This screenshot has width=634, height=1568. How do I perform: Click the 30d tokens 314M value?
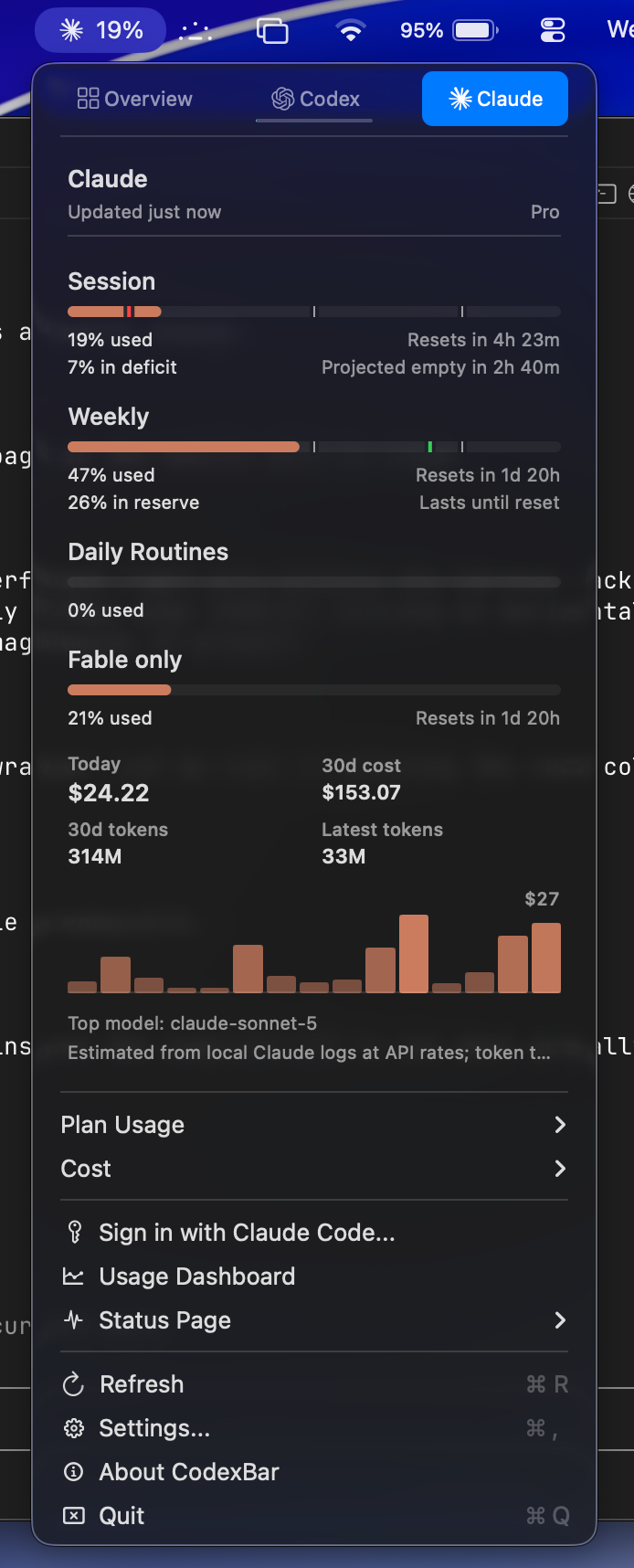(95, 856)
